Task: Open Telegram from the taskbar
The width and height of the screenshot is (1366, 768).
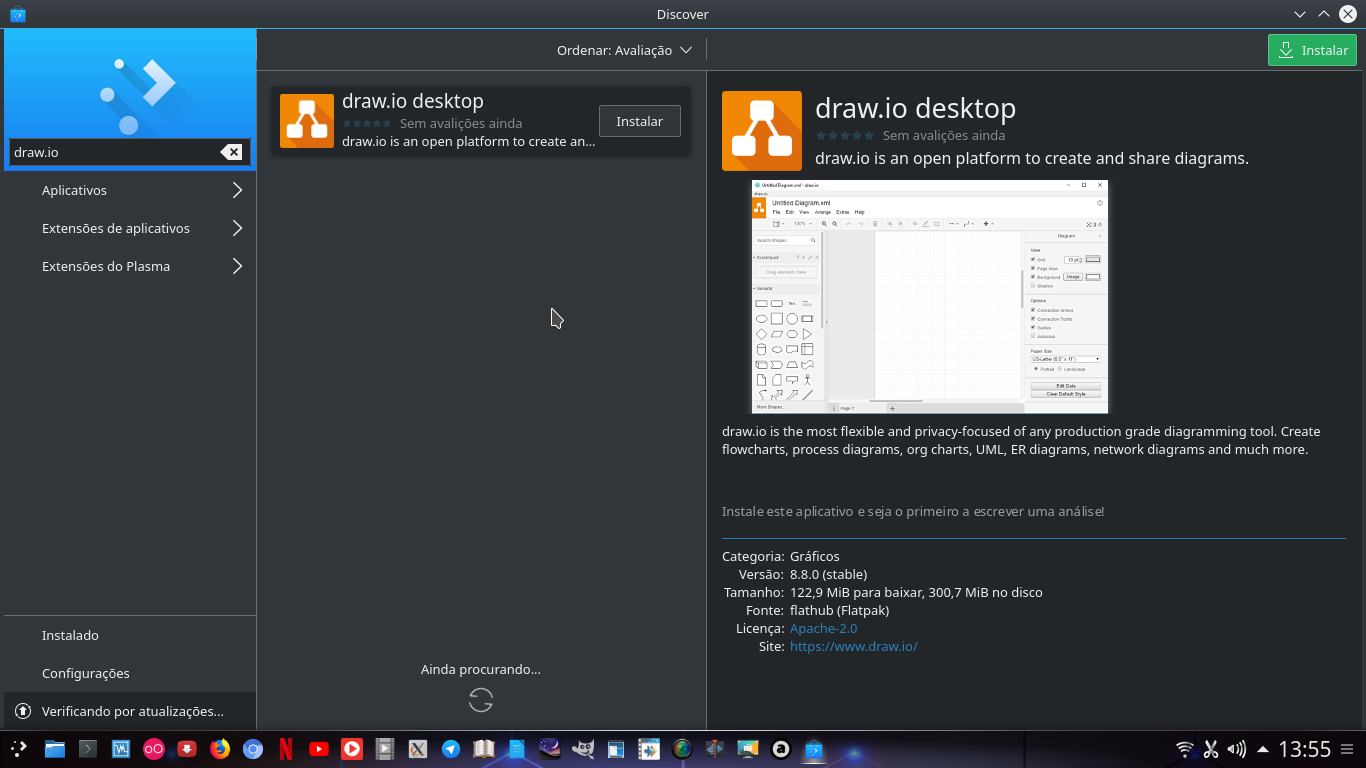Action: click(x=450, y=748)
